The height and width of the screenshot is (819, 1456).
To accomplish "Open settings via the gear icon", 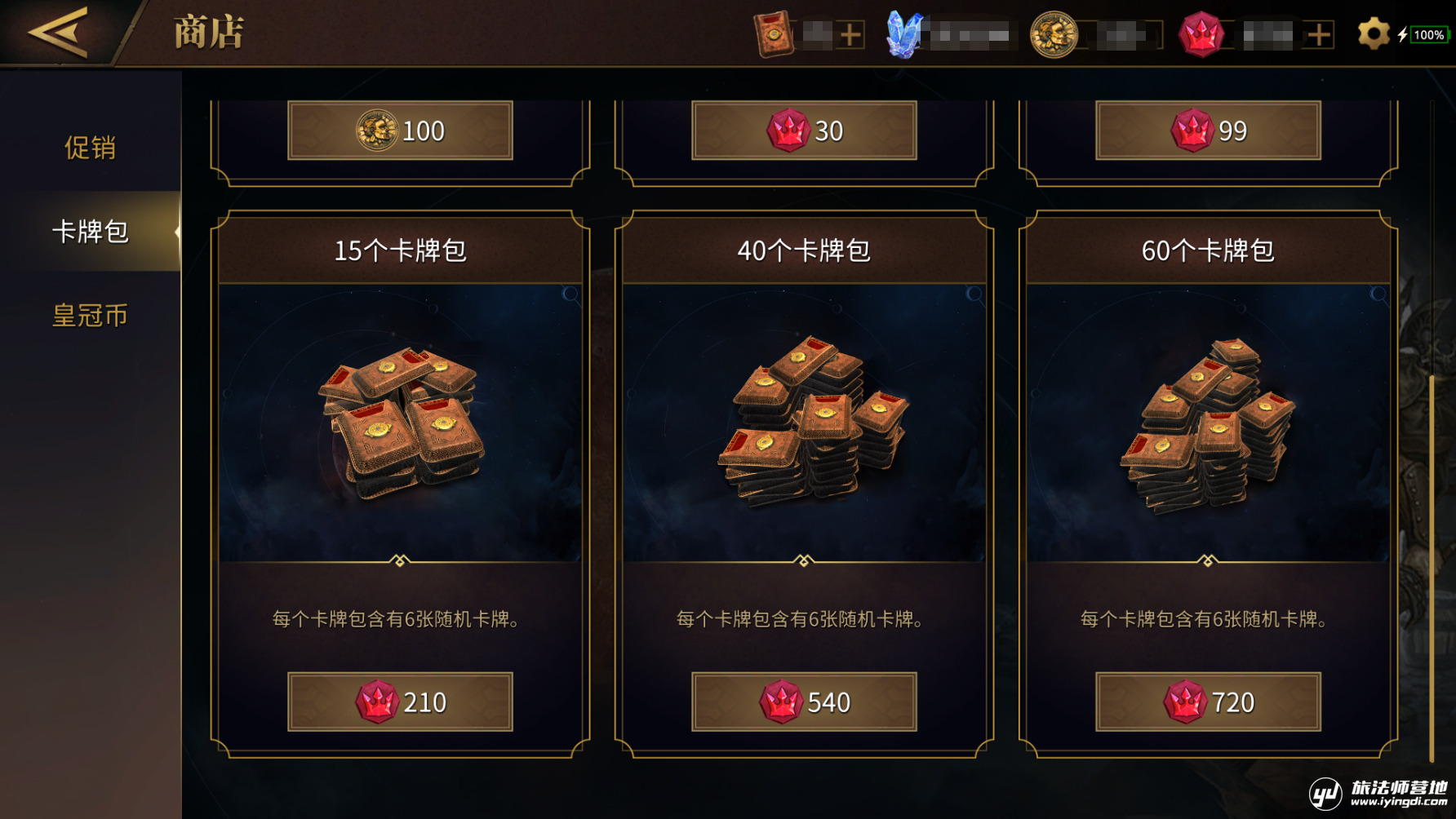I will click(1374, 34).
